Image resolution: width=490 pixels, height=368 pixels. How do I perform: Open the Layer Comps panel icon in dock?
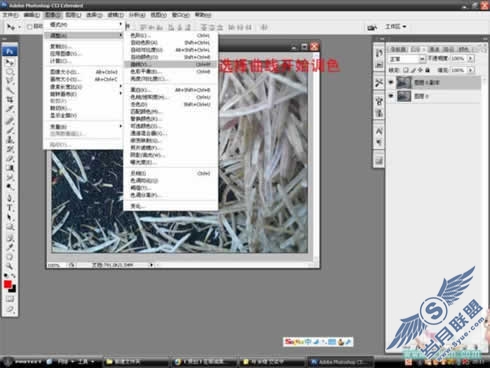pyautogui.click(x=379, y=161)
